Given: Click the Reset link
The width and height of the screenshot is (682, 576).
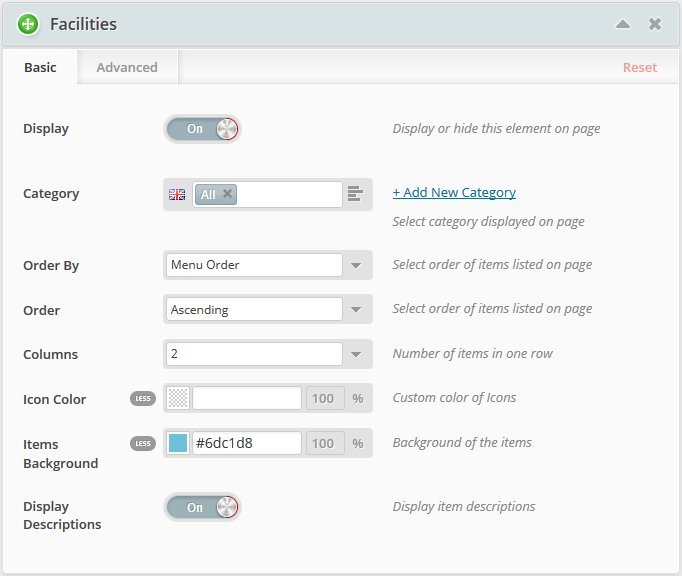Looking at the screenshot, I should 639,67.
